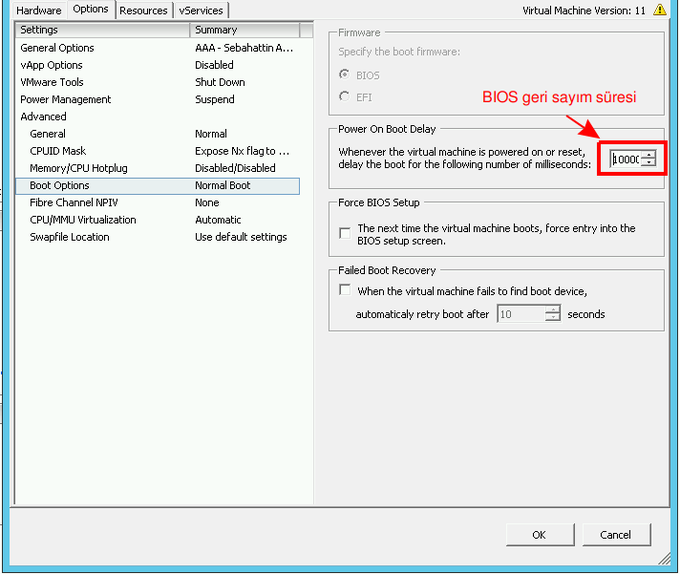Select Boot Options row
The width and height of the screenshot is (680, 574).
(157, 186)
